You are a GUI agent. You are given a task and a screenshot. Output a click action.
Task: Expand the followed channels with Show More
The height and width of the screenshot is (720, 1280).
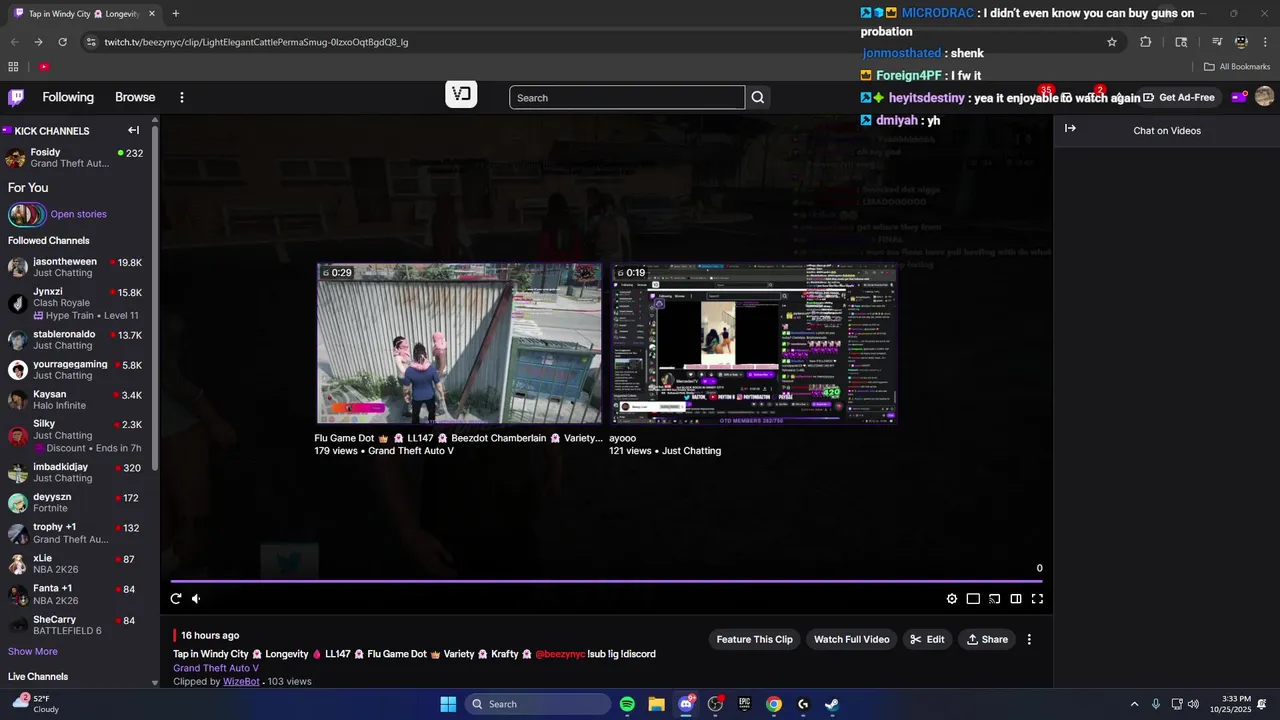33,651
